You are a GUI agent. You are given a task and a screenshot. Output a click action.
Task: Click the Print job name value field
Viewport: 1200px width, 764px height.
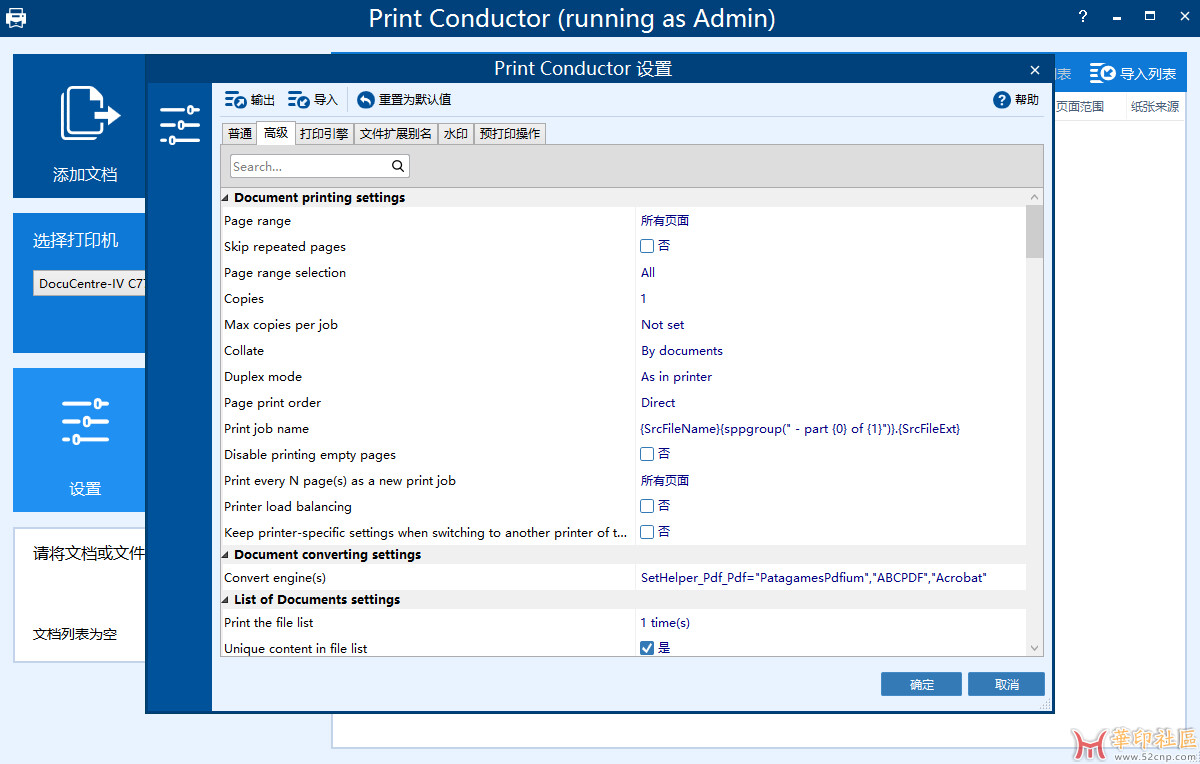[800, 429]
